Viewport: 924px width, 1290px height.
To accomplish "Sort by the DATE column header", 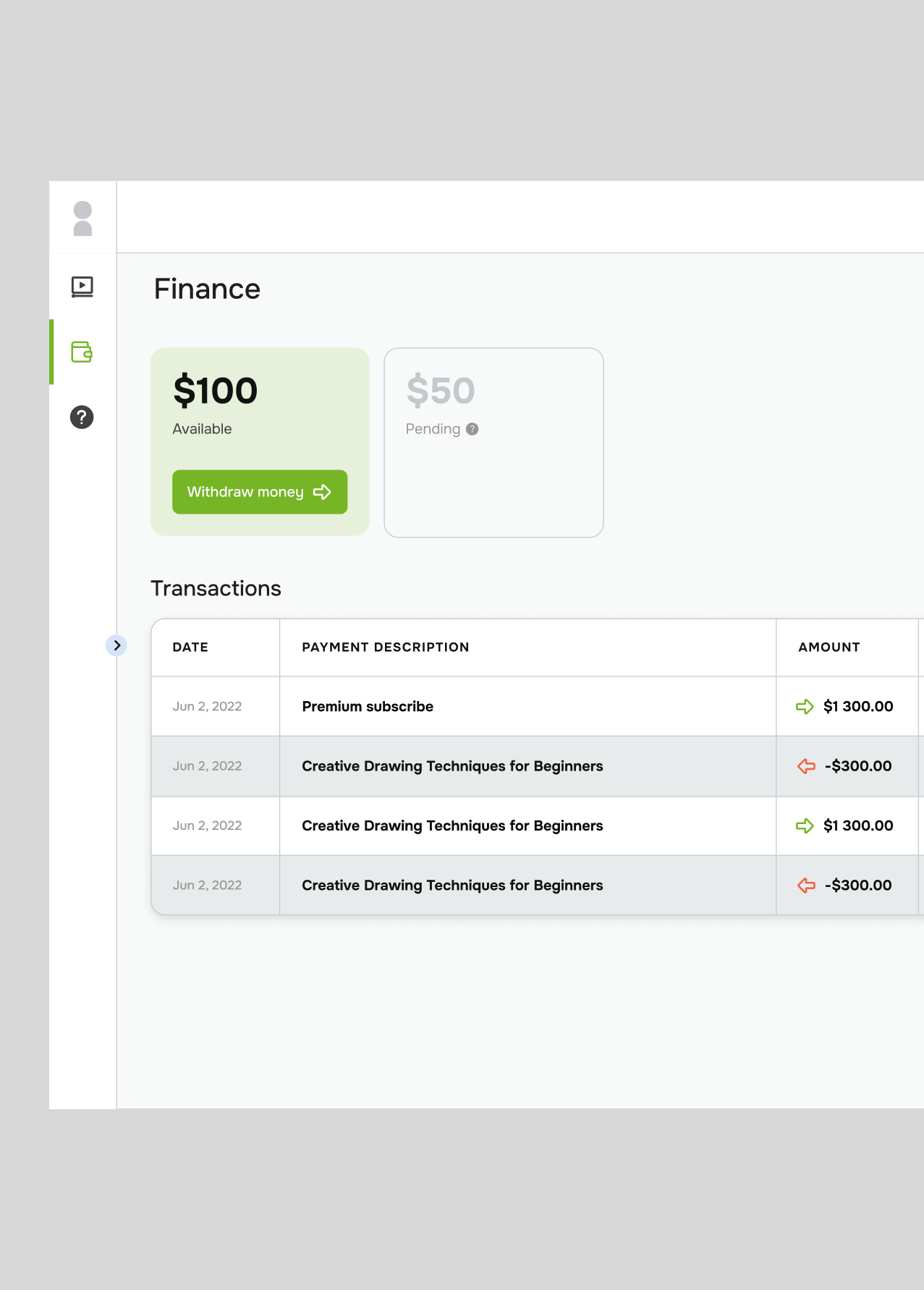I will [x=190, y=648].
